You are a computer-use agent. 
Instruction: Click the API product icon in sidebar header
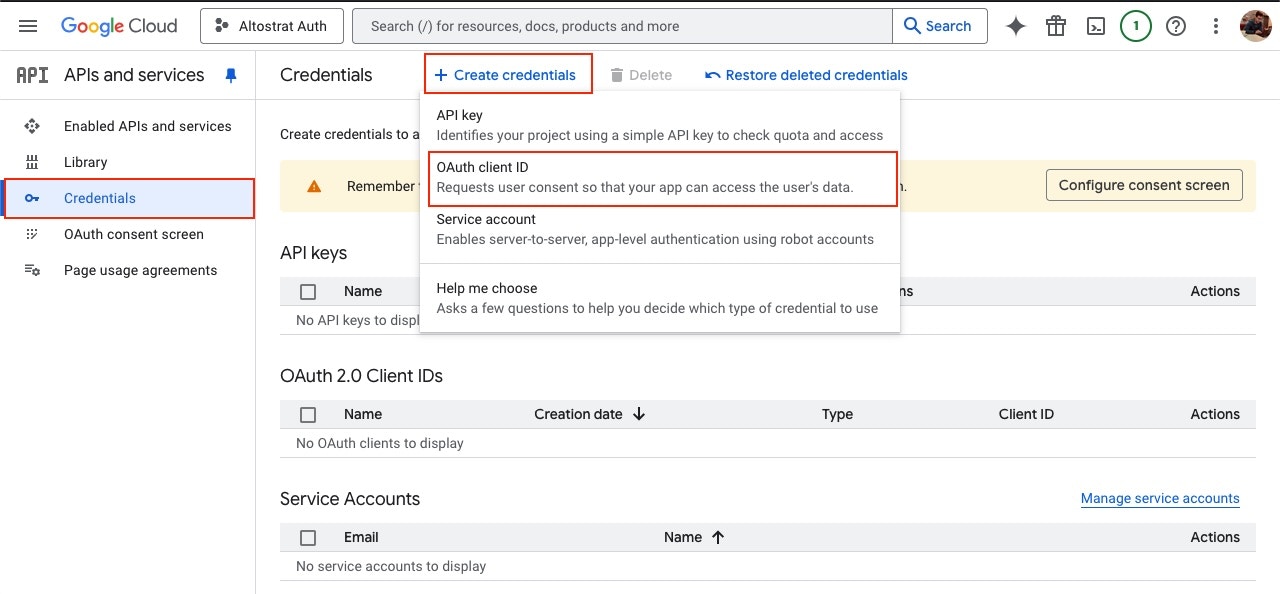(x=32, y=75)
